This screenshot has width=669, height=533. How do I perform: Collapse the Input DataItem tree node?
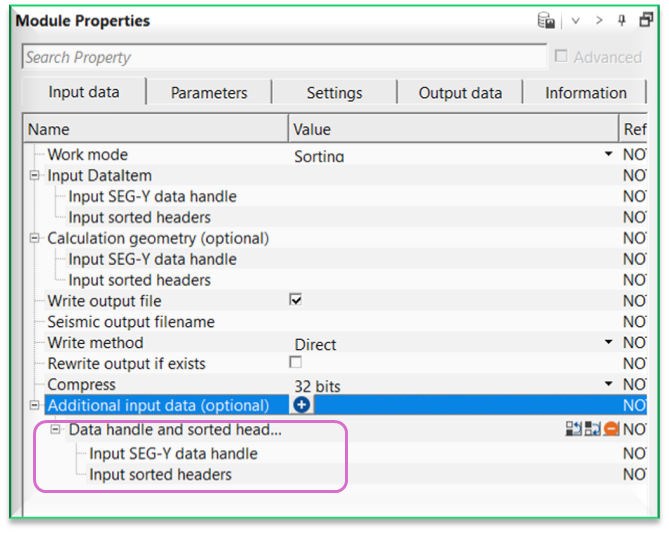coord(36,176)
